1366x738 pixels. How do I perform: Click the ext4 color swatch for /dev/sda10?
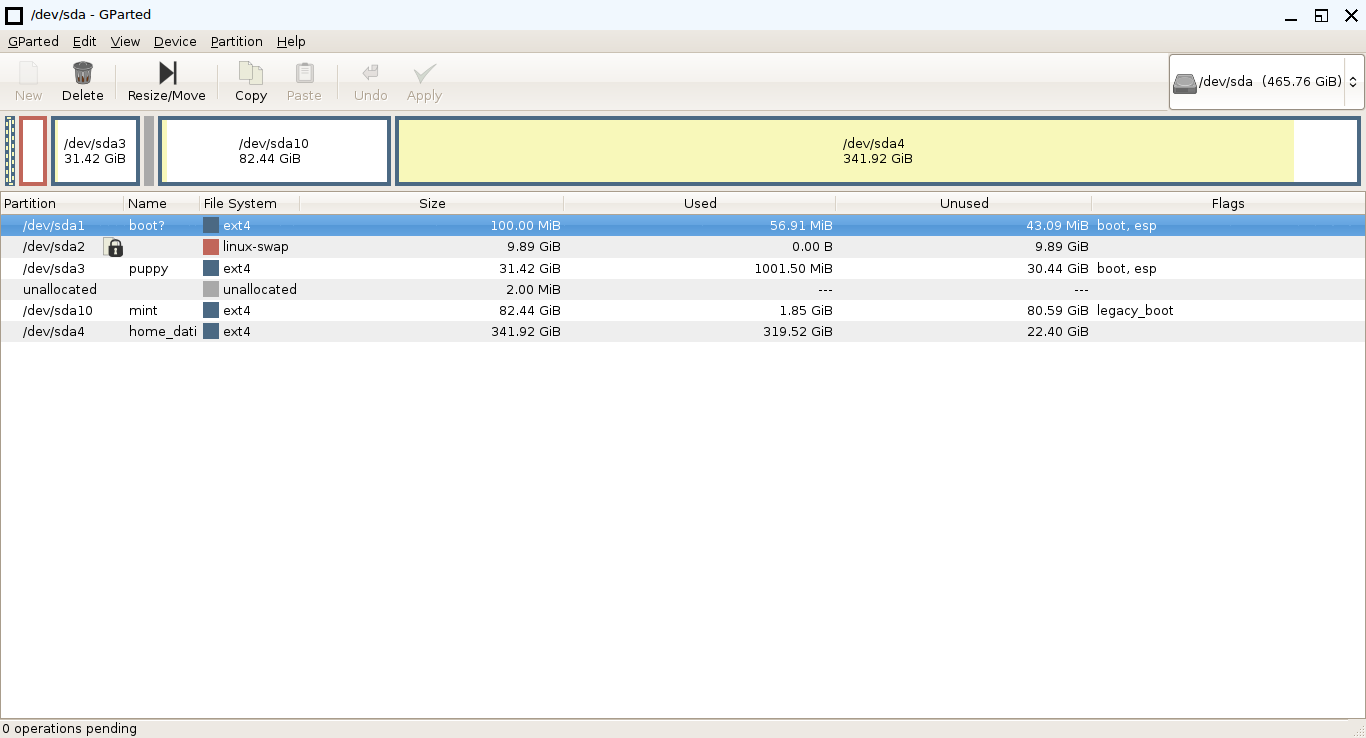pyautogui.click(x=211, y=310)
